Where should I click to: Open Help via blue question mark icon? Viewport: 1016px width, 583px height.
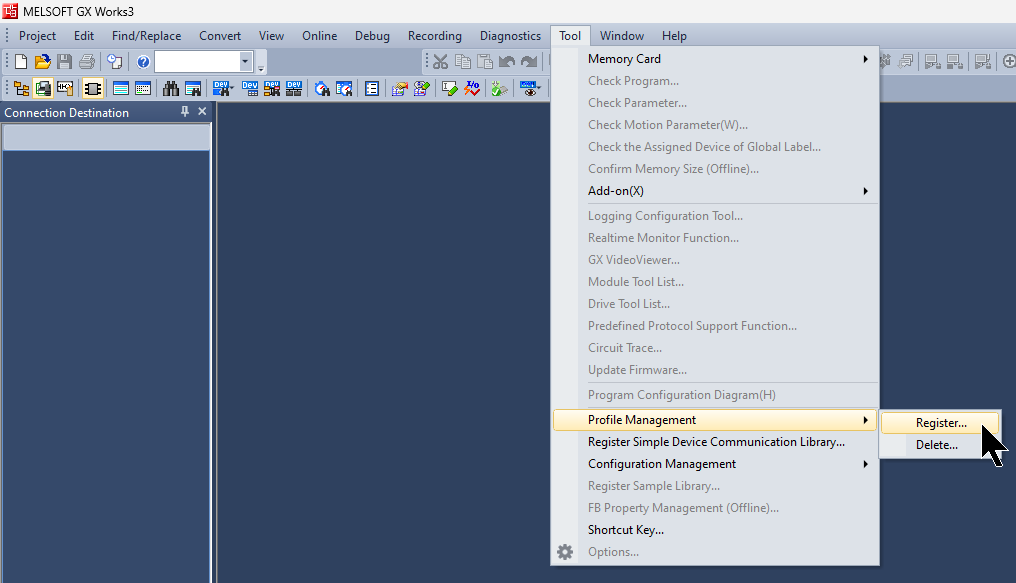pyautogui.click(x=143, y=62)
